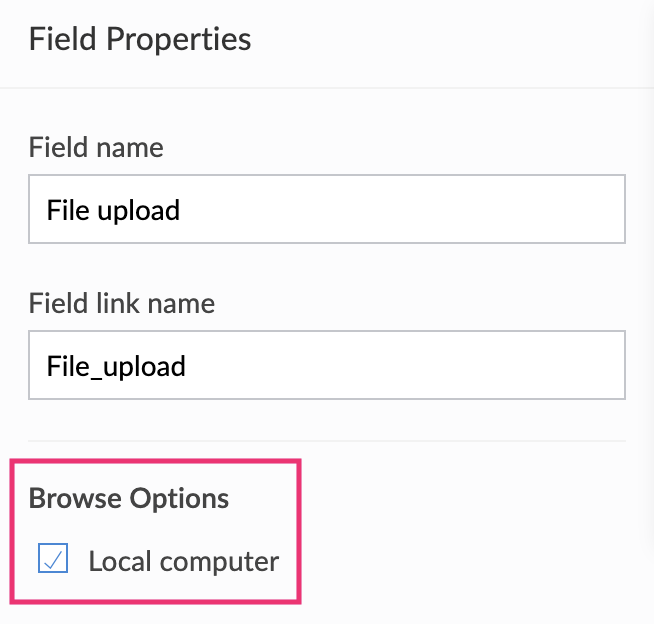654x624 pixels.
Task: Select the Browse Options section heading
Action: pyautogui.click(x=129, y=498)
